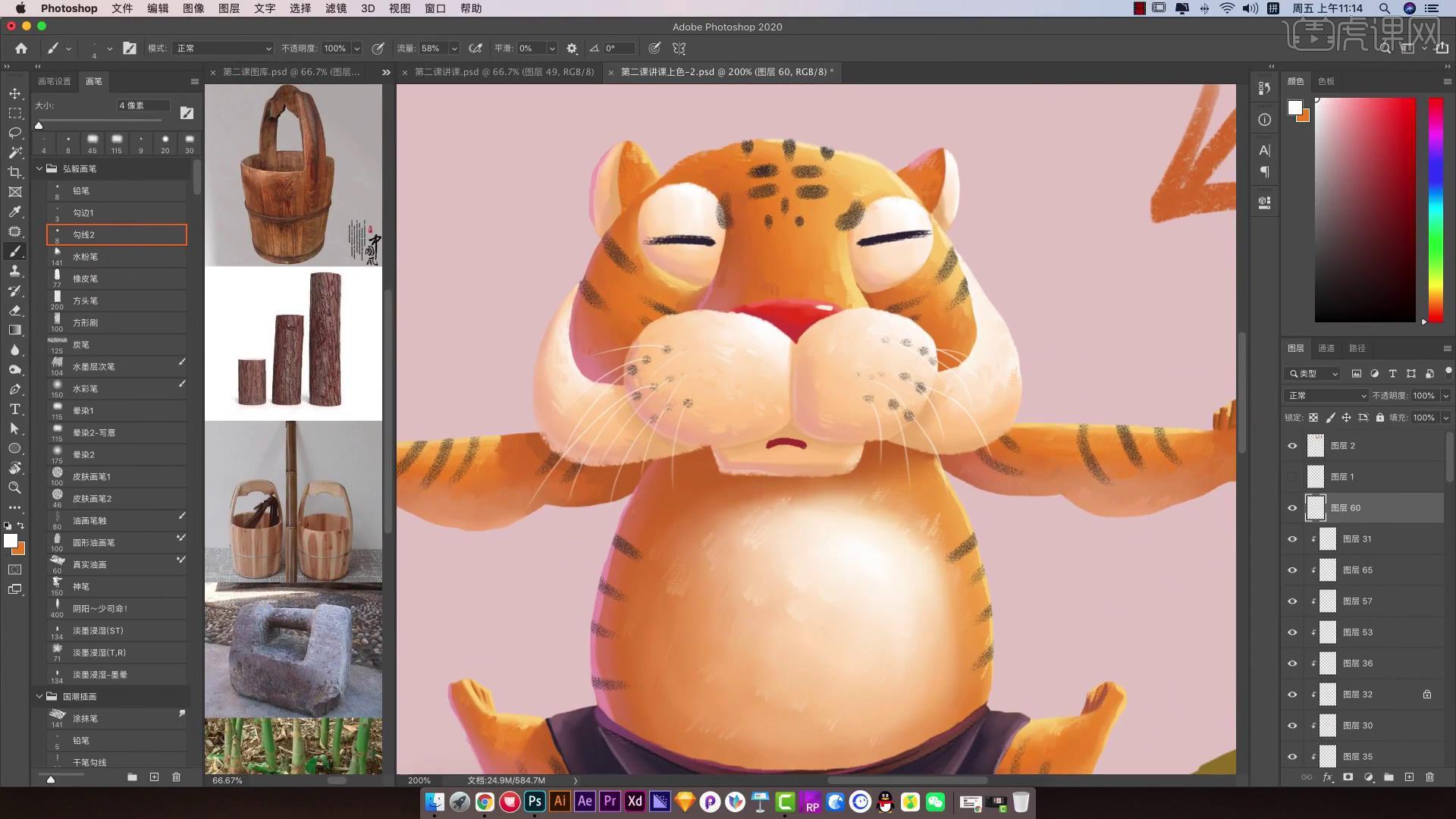This screenshot has height=819, width=1456.
Task: Toggle symmetry painting butterfly icon
Action: (679, 48)
